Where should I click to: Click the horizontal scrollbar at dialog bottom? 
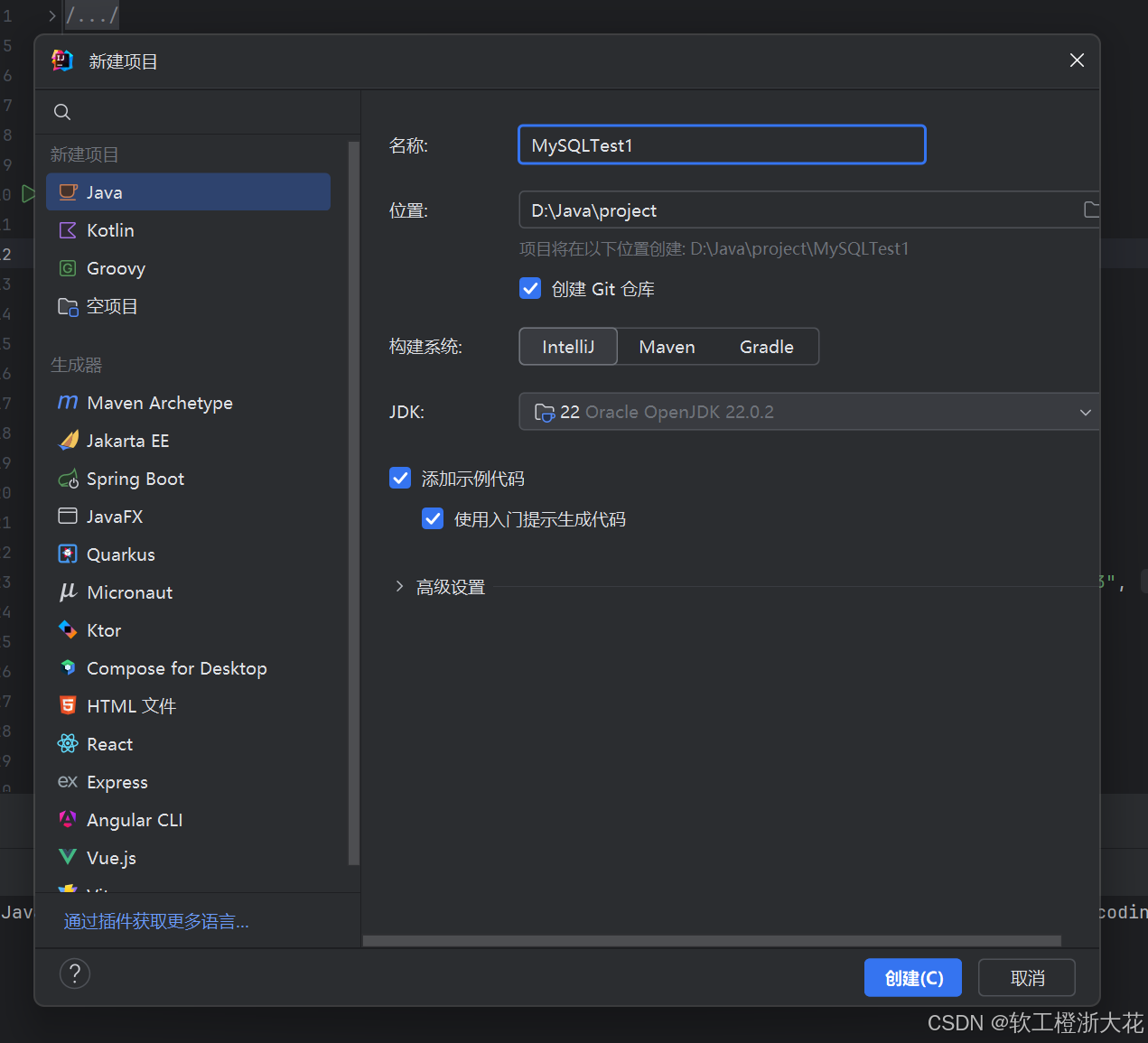(x=712, y=941)
